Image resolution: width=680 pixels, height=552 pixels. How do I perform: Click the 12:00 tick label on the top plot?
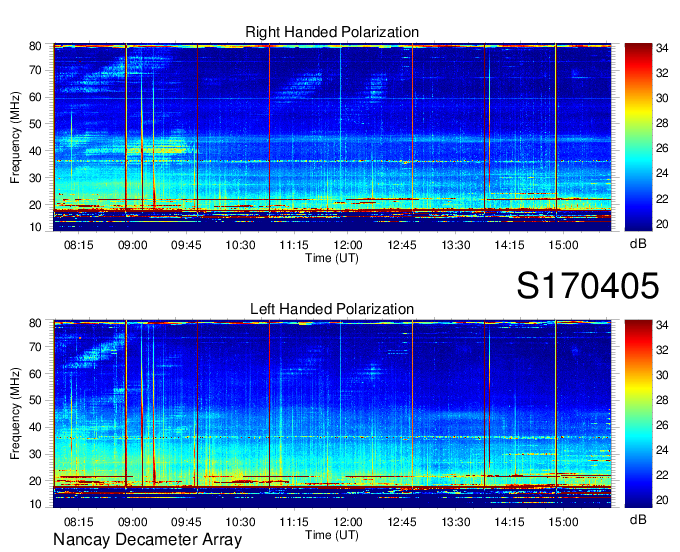348,245
